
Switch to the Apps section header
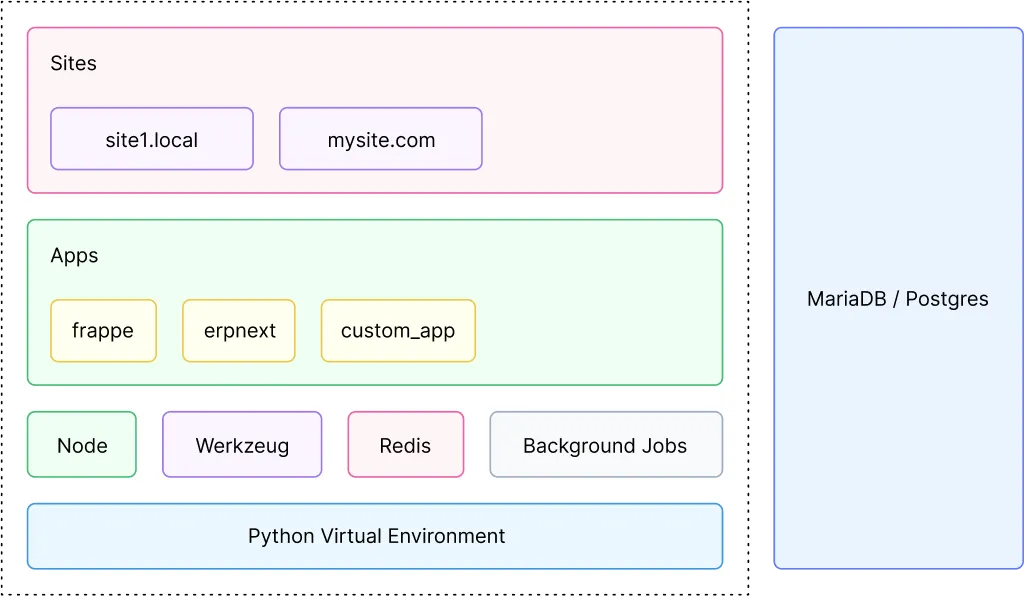pyautogui.click(x=74, y=255)
